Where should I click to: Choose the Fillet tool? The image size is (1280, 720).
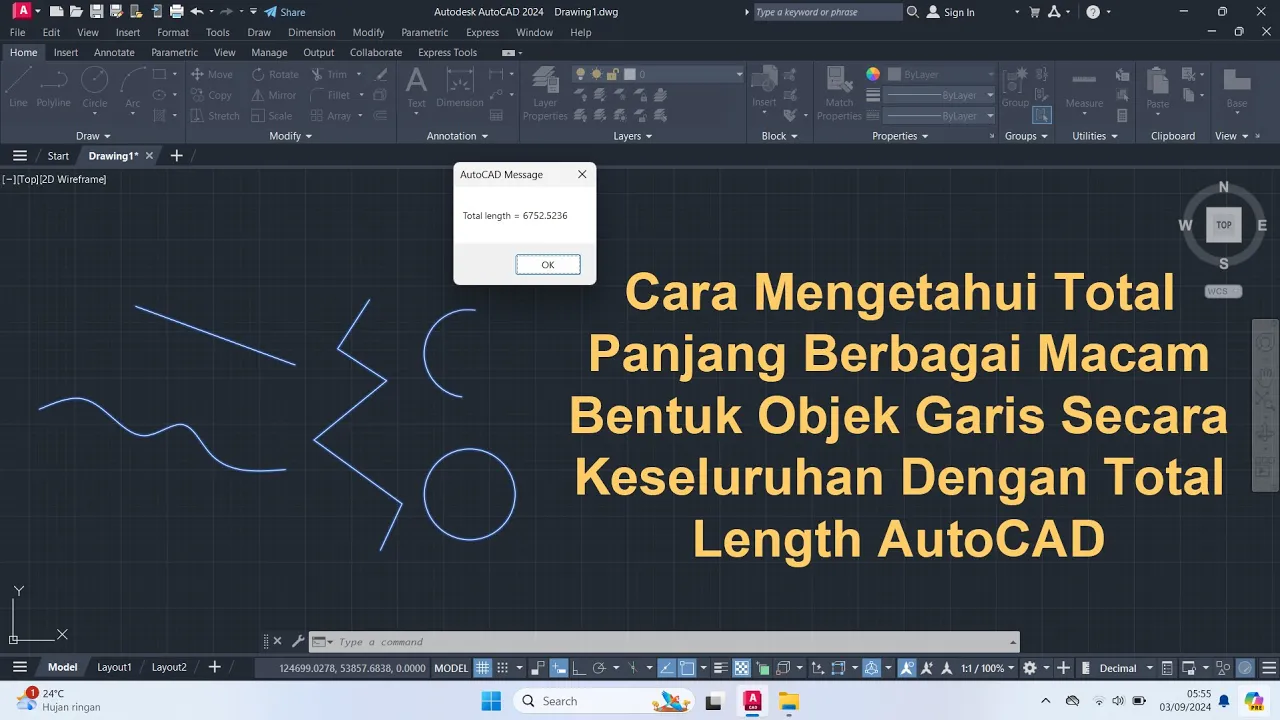330,95
